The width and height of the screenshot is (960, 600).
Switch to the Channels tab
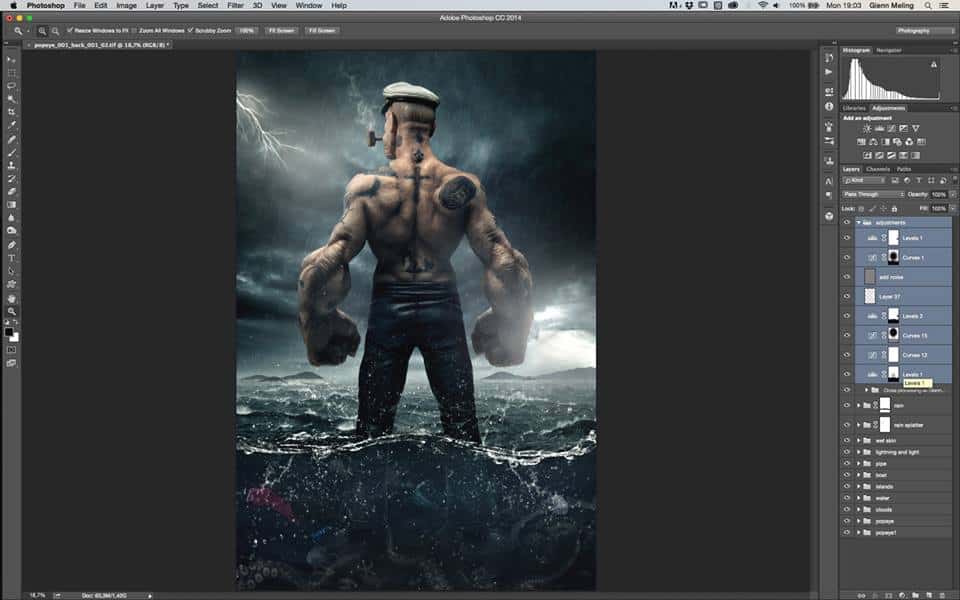[877, 169]
